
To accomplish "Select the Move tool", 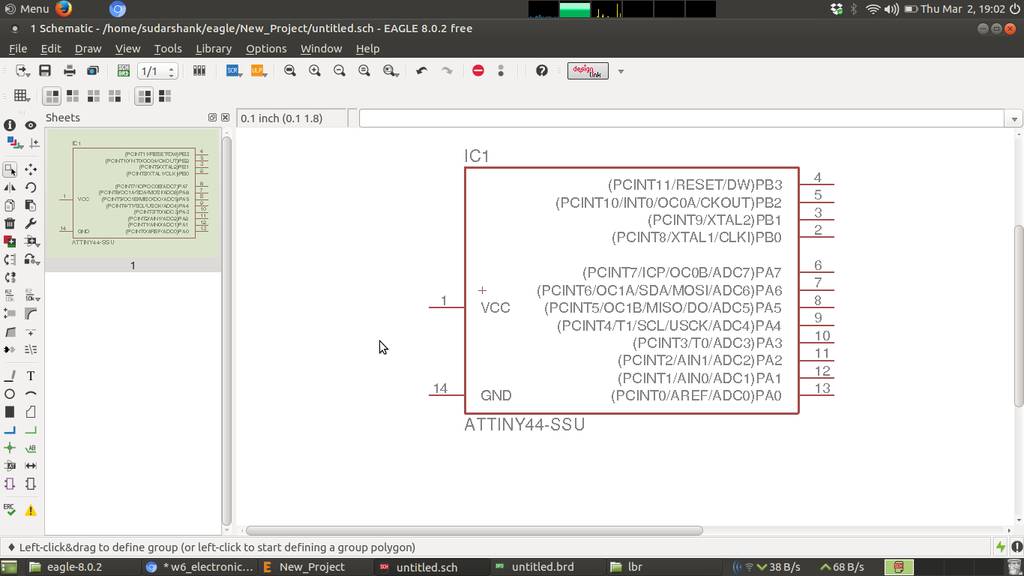I will click(31, 169).
